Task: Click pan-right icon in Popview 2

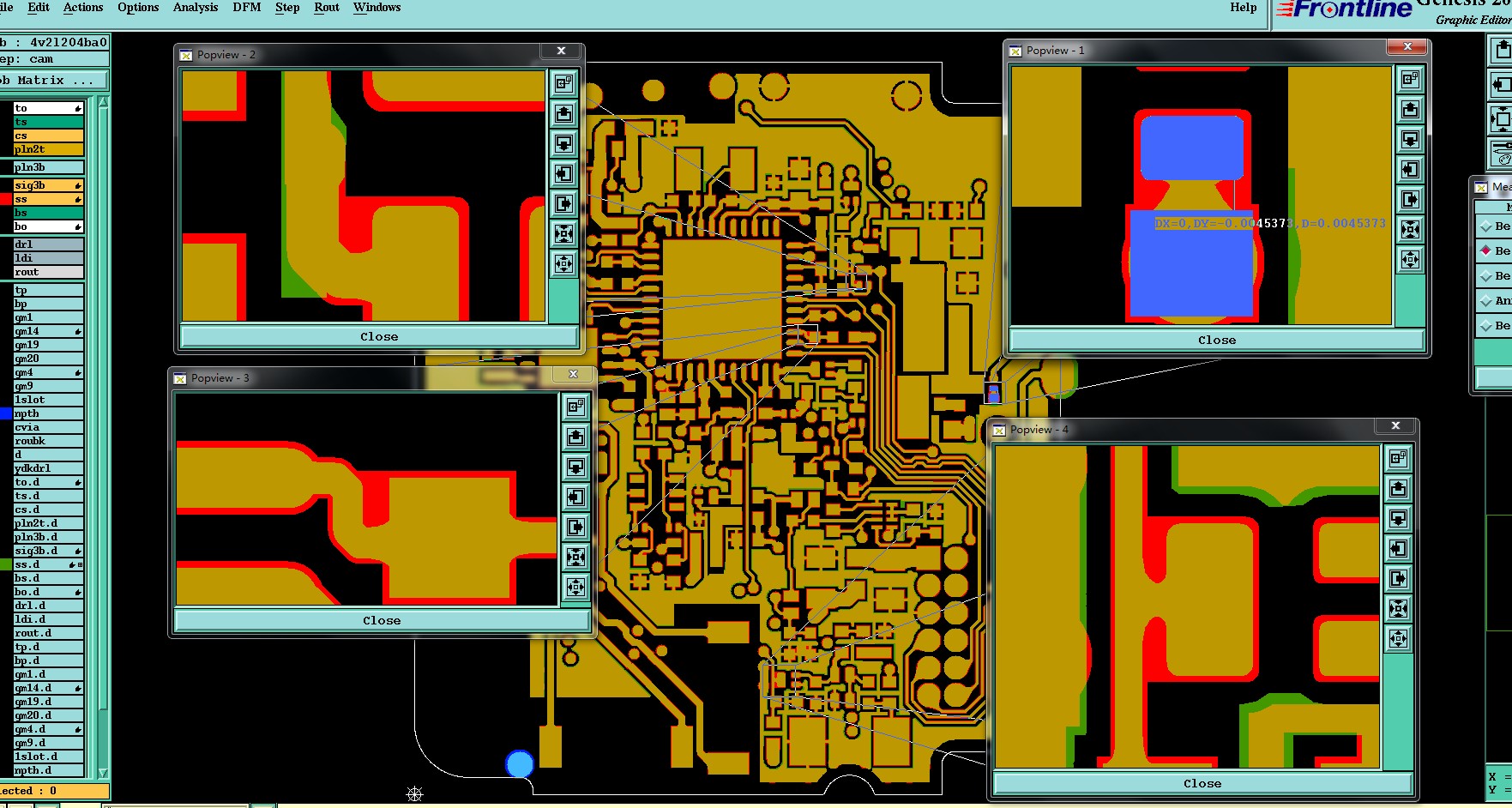Action: 563,203
